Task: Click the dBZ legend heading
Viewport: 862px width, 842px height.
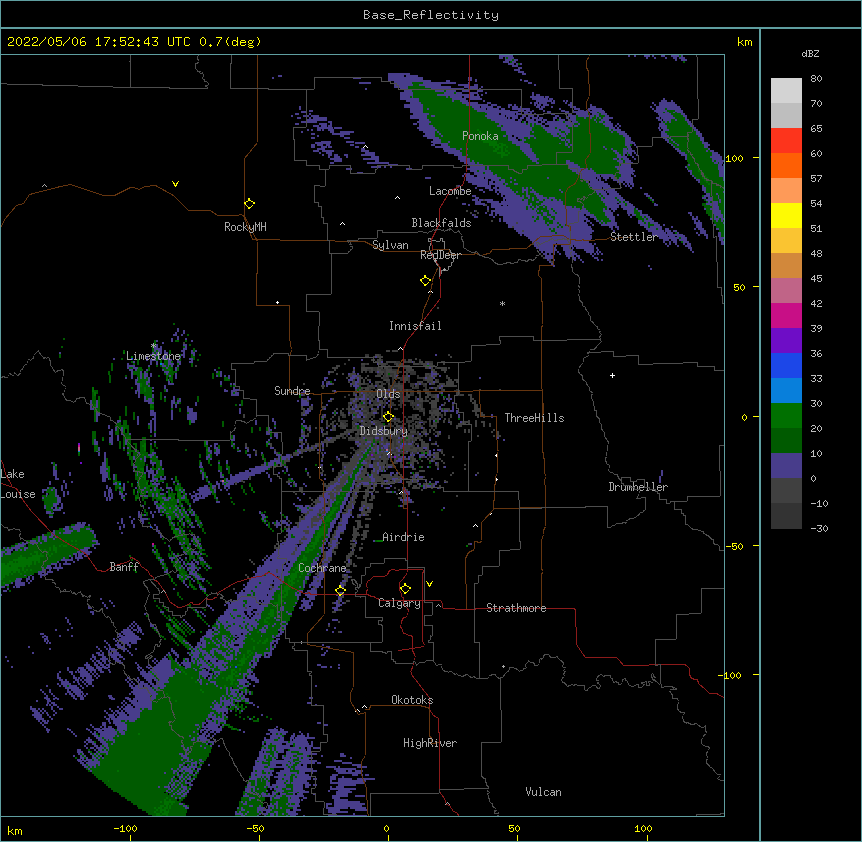Action: click(810, 54)
